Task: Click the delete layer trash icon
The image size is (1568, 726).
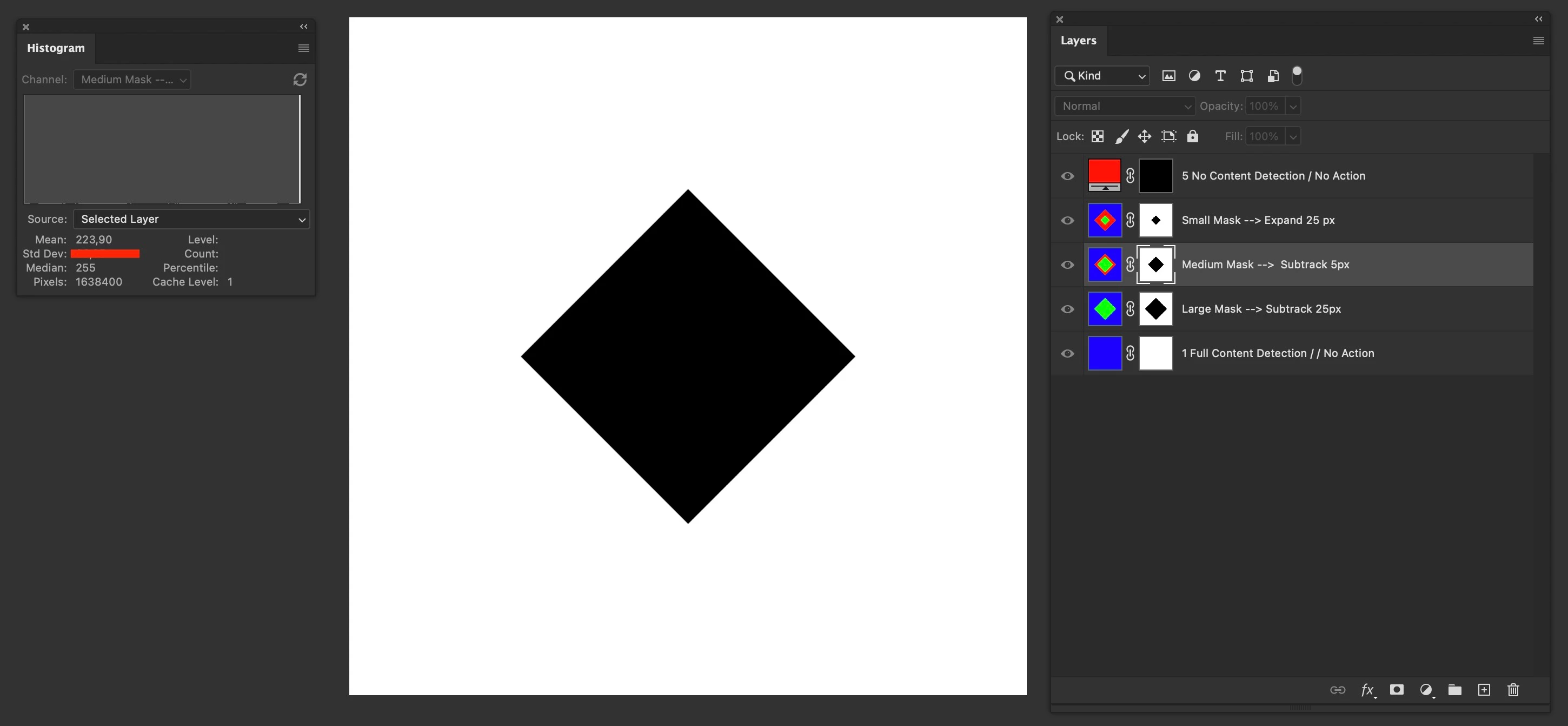Action: click(x=1513, y=689)
